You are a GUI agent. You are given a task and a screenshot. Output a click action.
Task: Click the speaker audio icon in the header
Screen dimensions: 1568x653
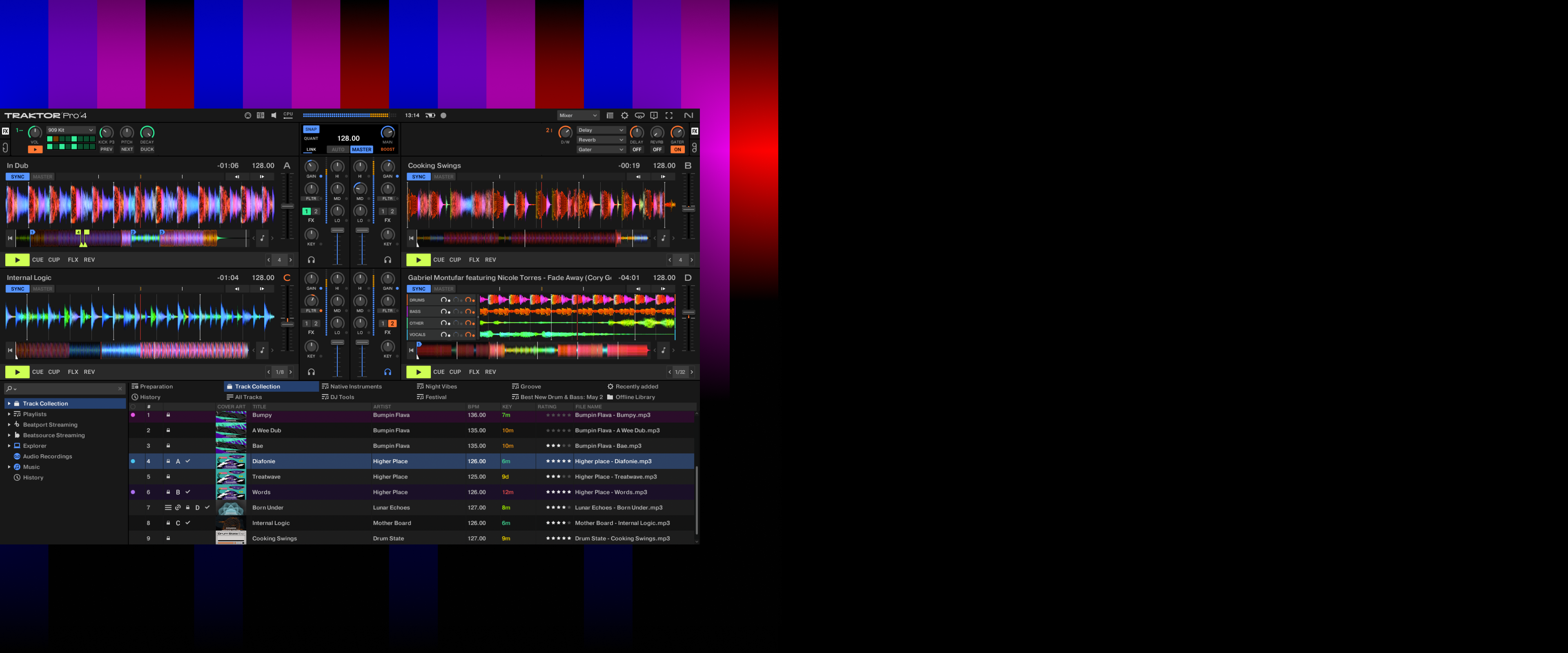click(x=274, y=115)
